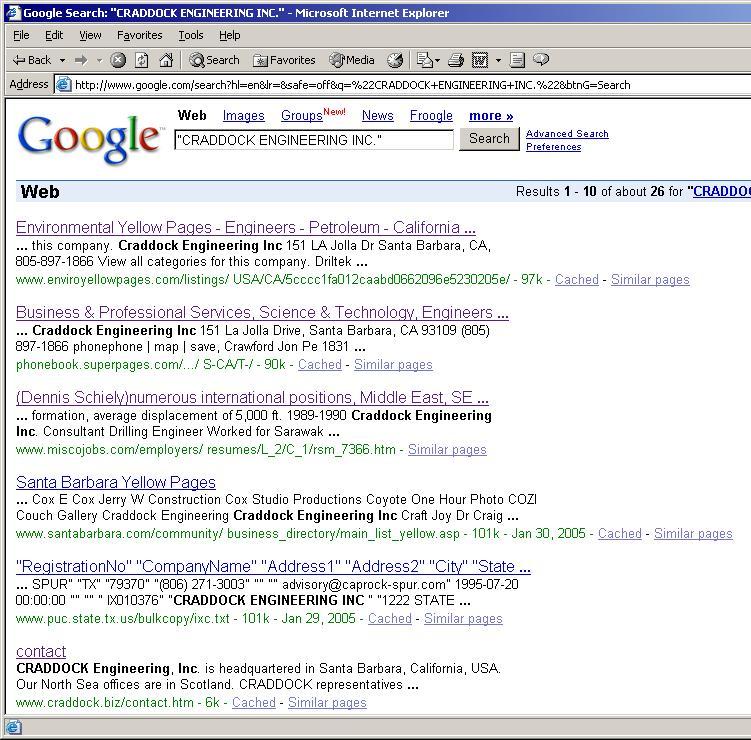Switch to Froogle search tab
Image resolution: width=751 pixels, height=740 pixels.
(x=431, y=115)
